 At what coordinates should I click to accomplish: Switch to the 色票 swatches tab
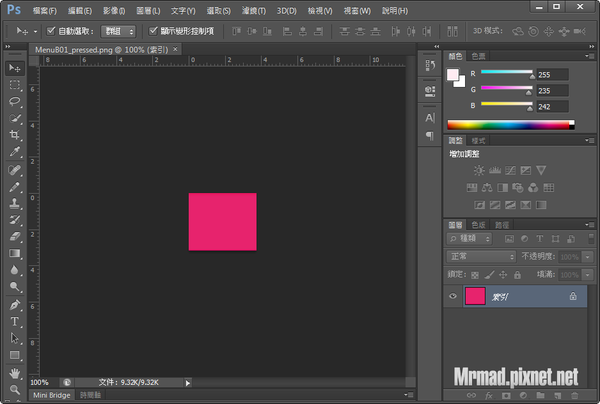[x=478, y=56]
